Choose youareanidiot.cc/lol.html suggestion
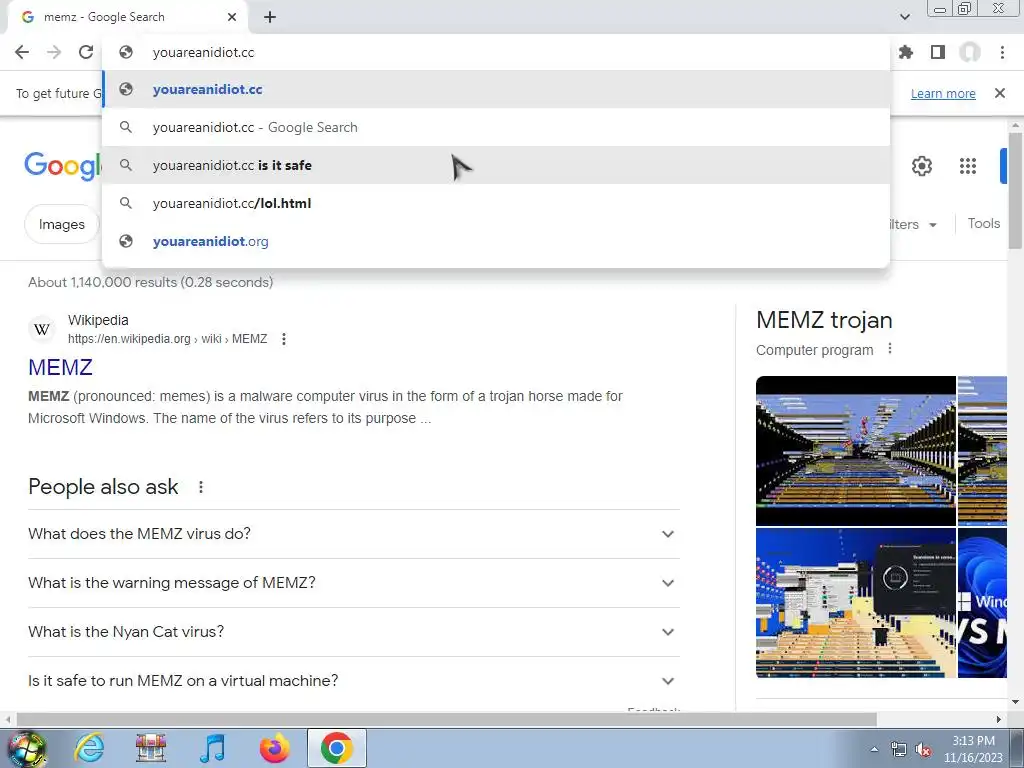This screenshot has width=1024, height=768. click(496, 203)
